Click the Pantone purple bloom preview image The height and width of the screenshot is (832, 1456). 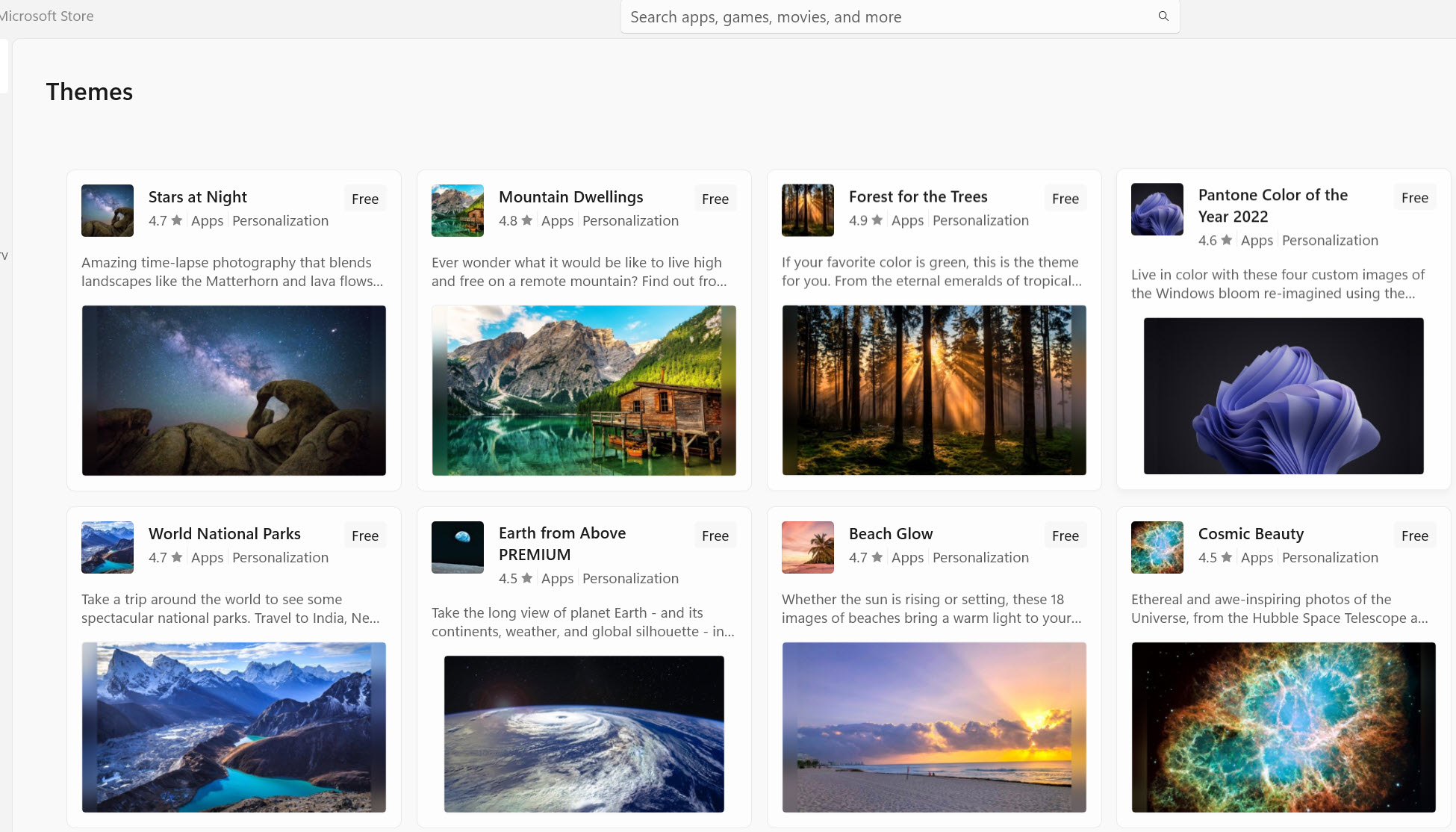1283,396
